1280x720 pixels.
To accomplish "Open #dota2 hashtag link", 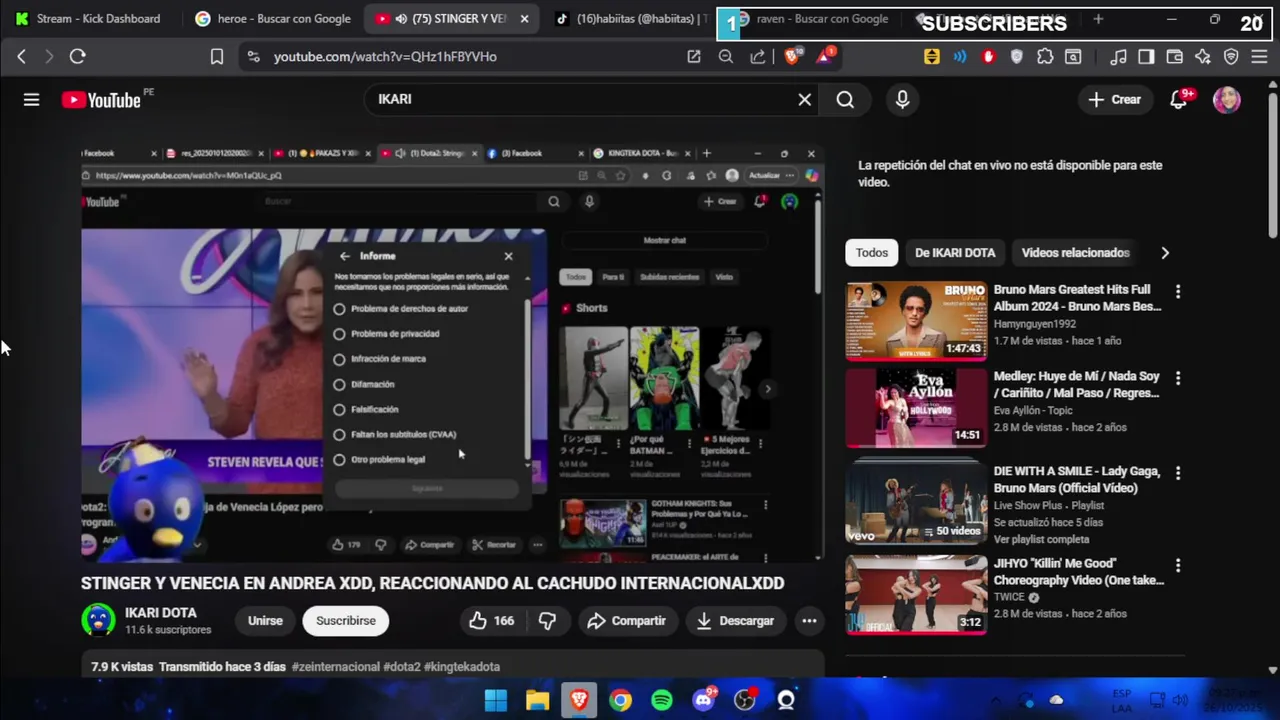I will pyautogui.click(x=402, y=667).
